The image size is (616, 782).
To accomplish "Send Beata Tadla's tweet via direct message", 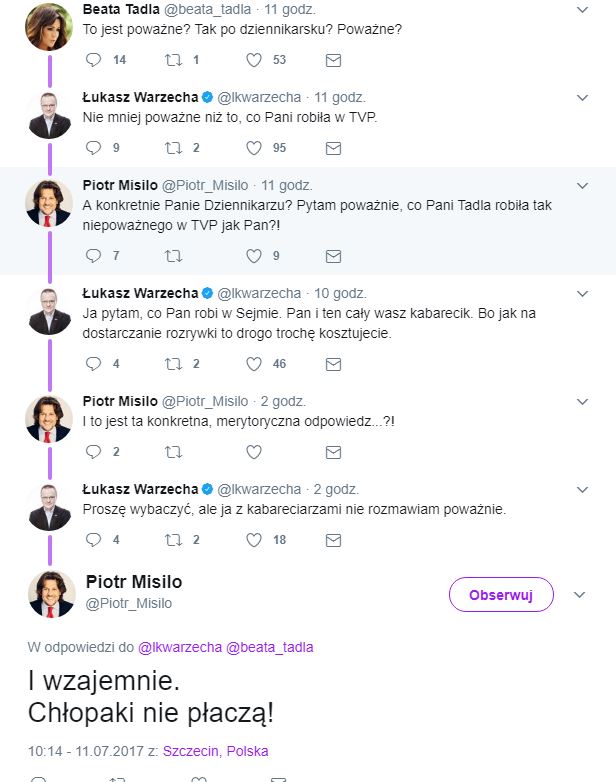I will [333, 60].
